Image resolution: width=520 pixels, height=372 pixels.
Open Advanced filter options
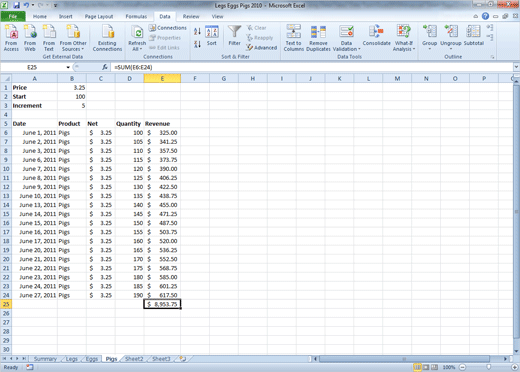pos(262,48)
